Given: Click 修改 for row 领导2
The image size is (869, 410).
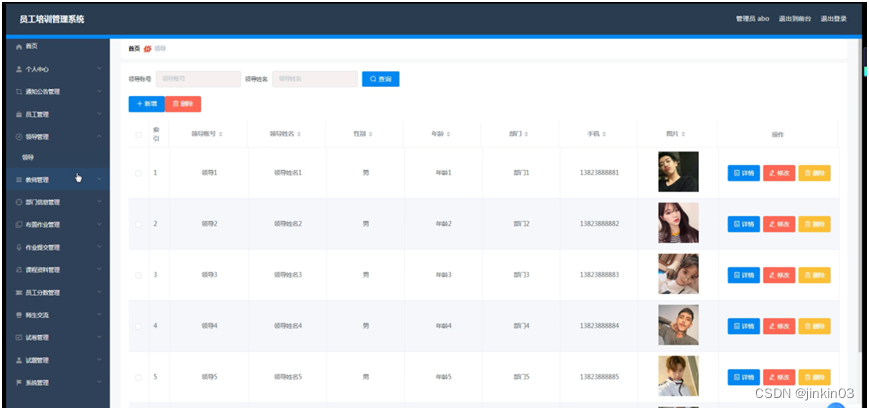Looking at the screenshot, I should (779, 224).
